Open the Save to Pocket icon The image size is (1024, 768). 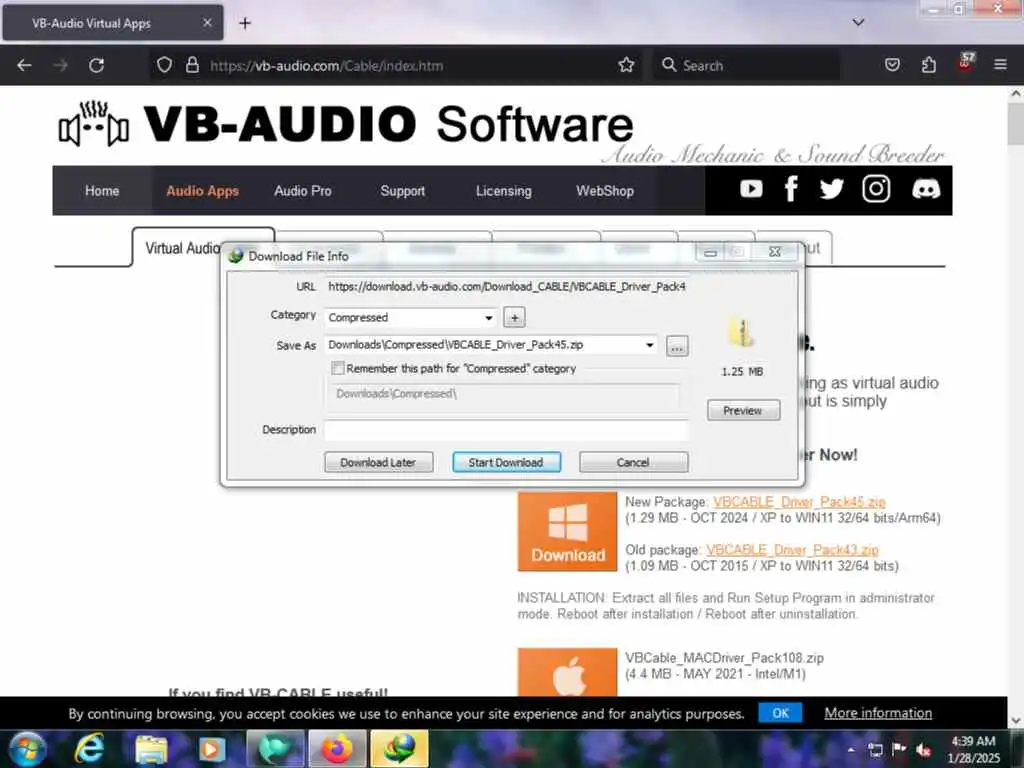click(892, 65)
